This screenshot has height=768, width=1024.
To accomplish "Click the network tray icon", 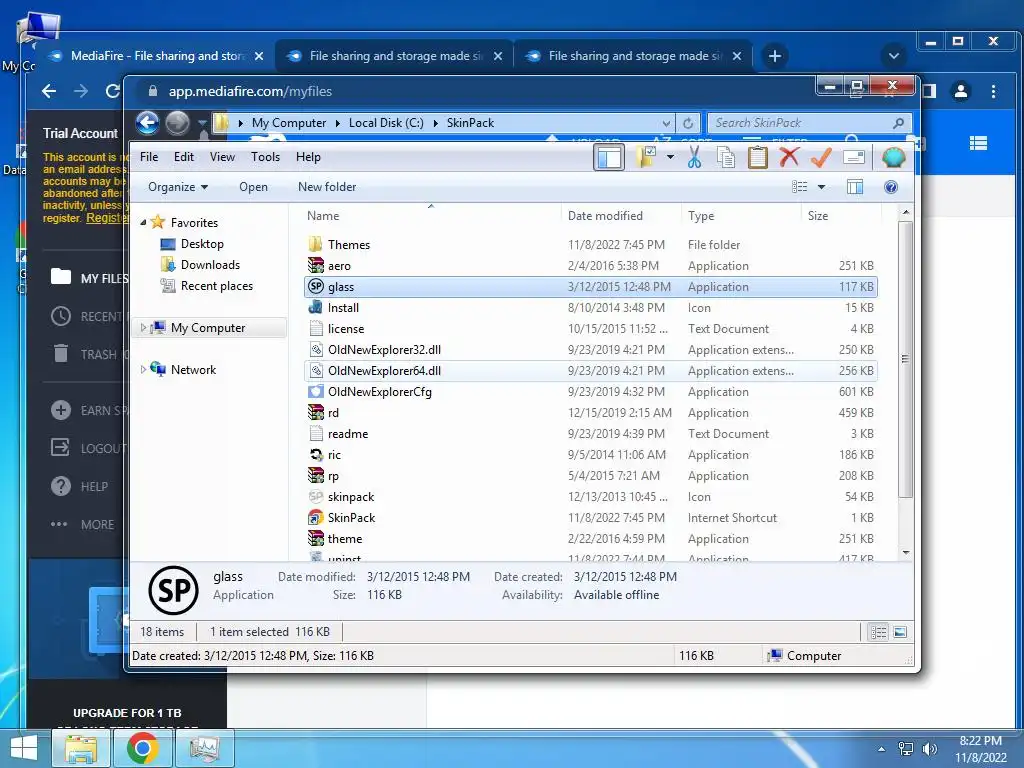I will click(x=906, y=749).
